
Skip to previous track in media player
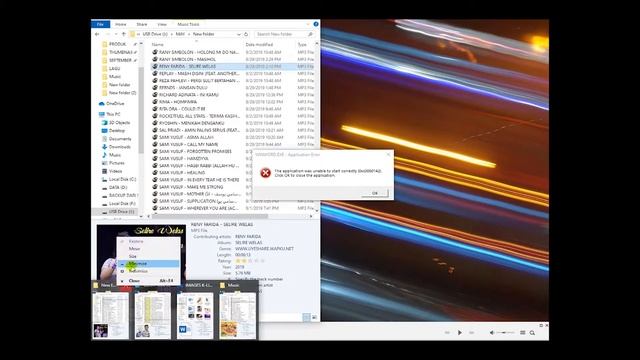click(x=447, y=333)
